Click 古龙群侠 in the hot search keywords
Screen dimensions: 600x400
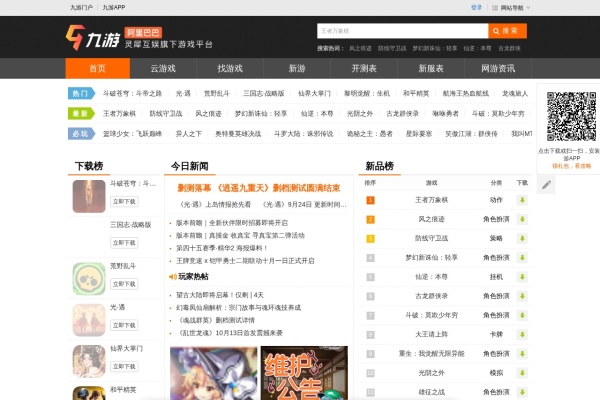pyautogui.click(x=509, y=48)
